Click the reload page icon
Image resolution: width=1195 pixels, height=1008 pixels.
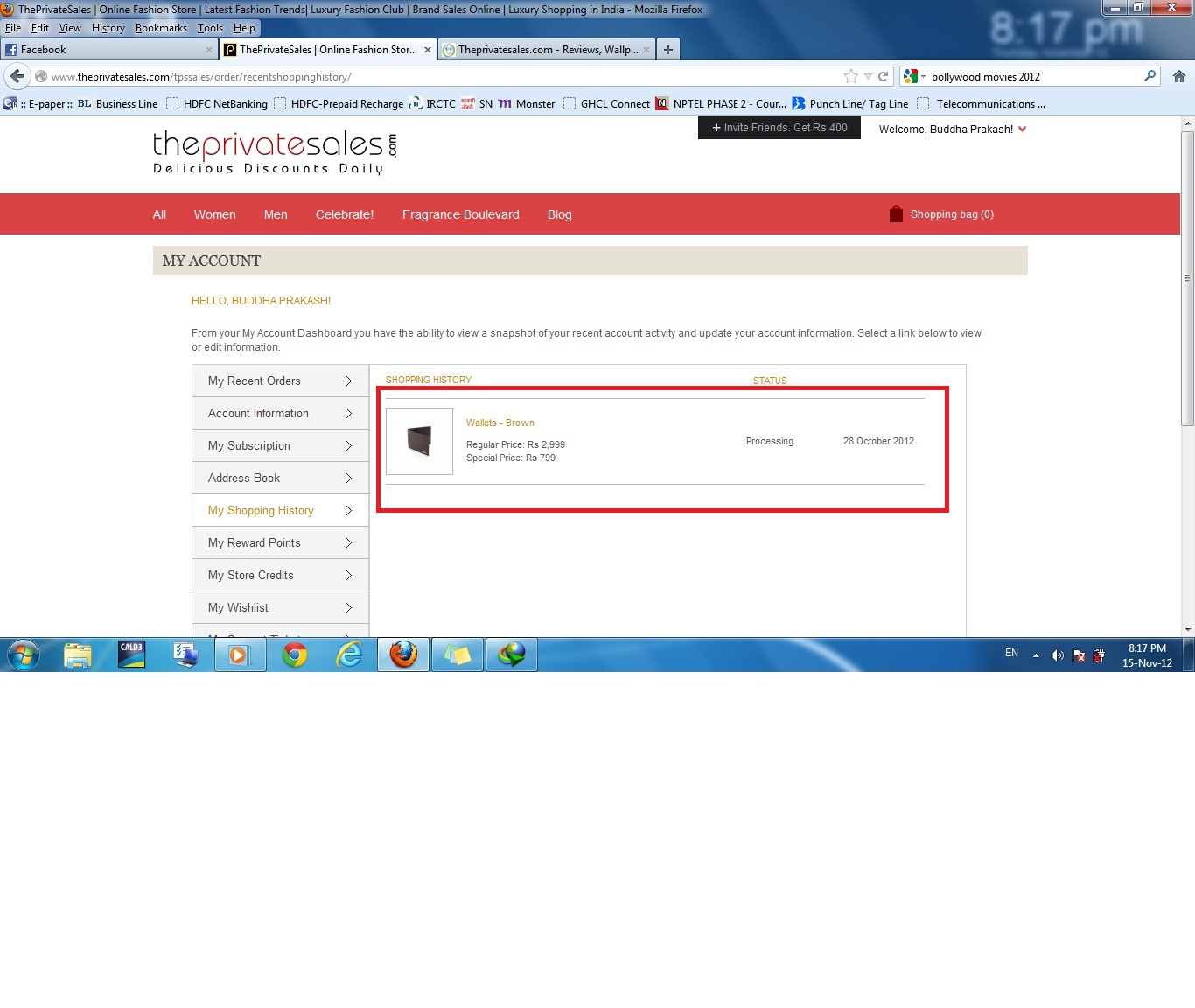coord(884,77)
